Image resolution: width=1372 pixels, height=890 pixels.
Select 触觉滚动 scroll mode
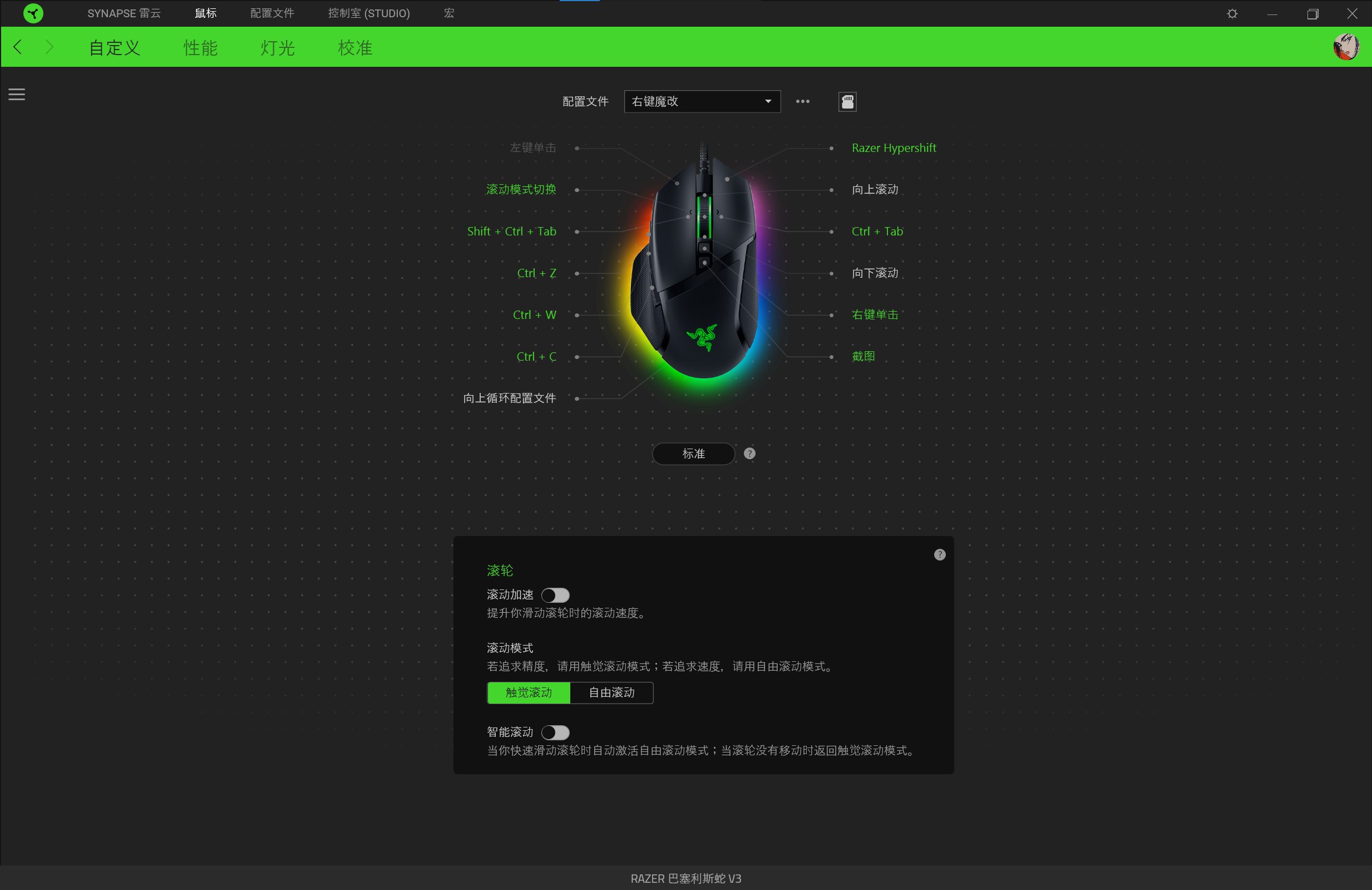coord(529,693)
